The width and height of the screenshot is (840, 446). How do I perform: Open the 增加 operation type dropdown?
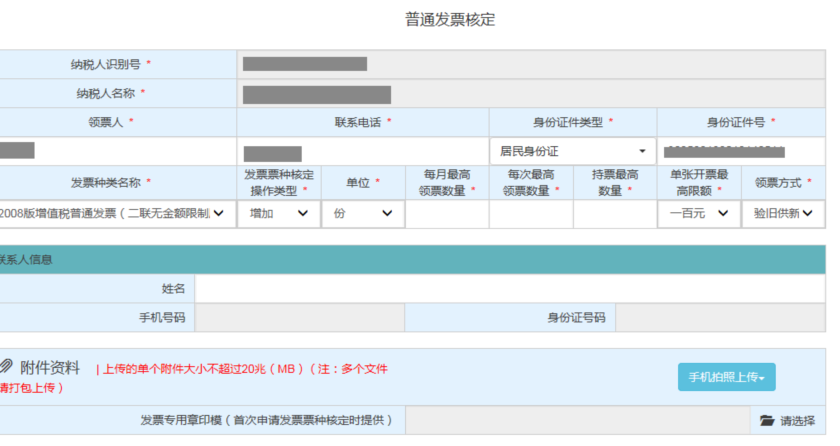click(278, 213)
